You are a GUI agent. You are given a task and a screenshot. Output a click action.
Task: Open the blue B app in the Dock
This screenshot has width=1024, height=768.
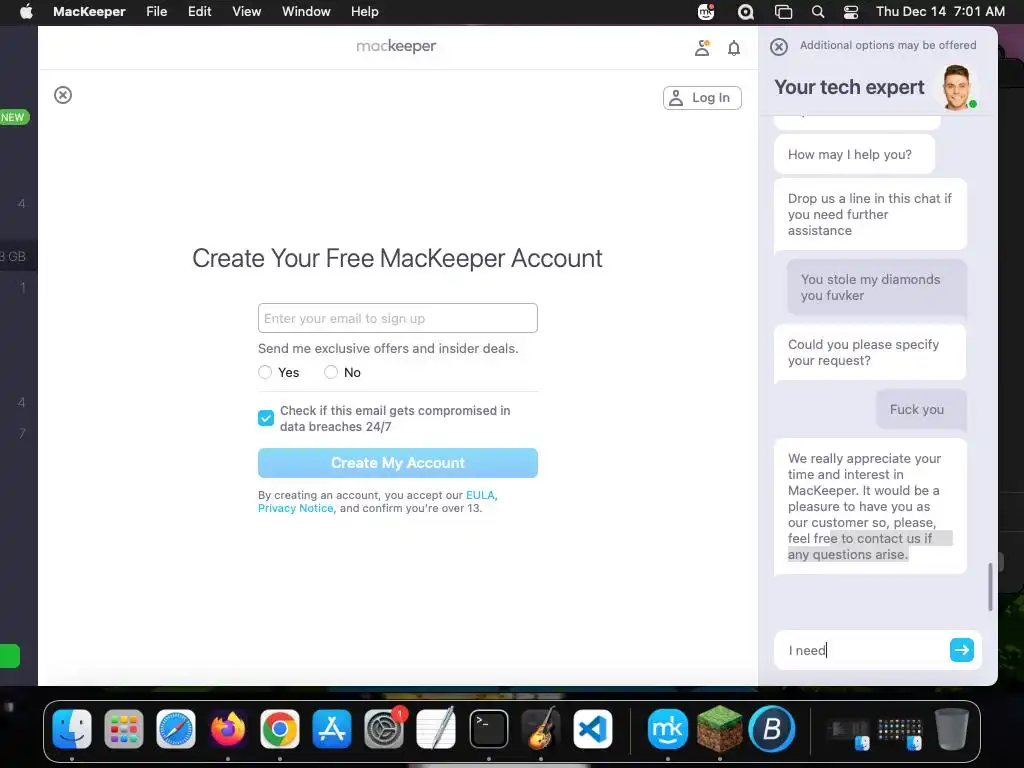[x=772, y=729]
